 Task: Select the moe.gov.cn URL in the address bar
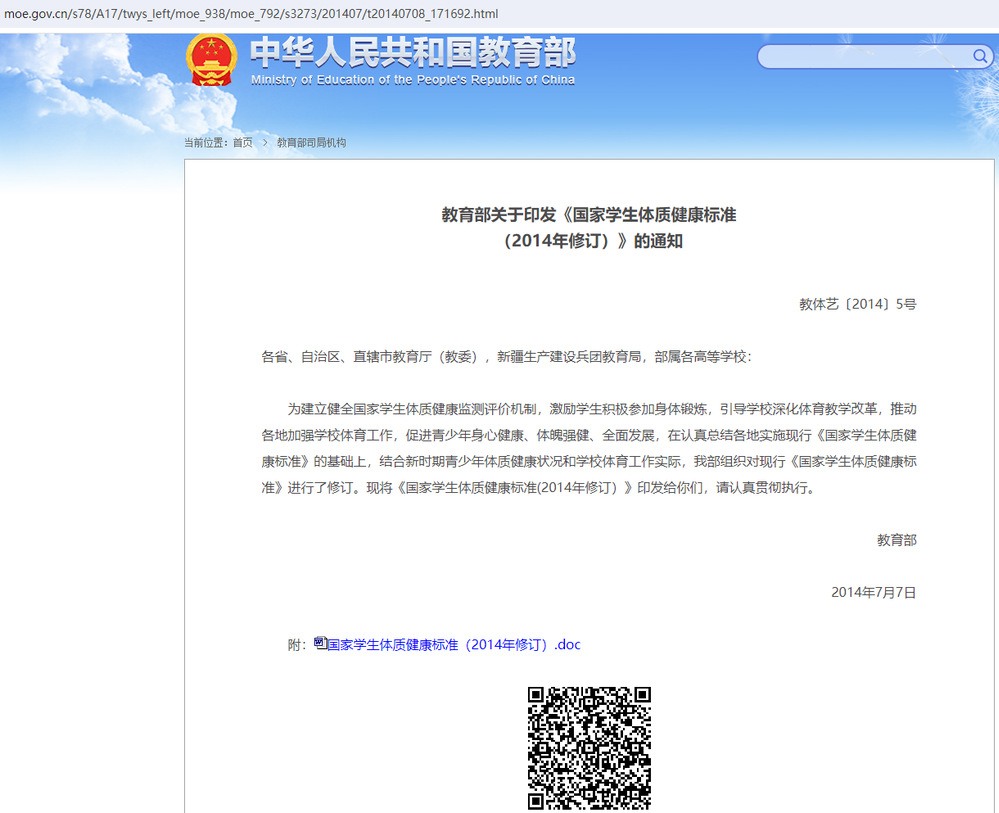click(x=250, y=14)
